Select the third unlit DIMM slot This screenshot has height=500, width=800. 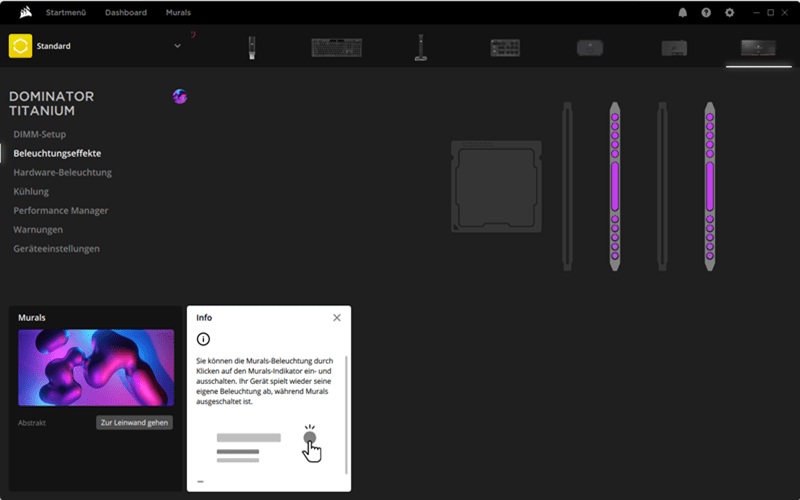click(x=662, y=186)
